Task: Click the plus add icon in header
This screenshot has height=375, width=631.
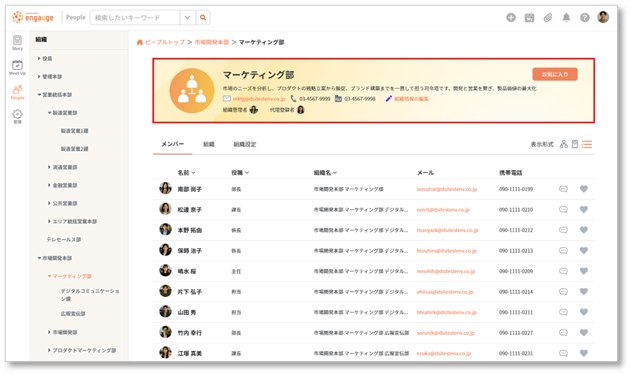Action: [x=511, y=17]
